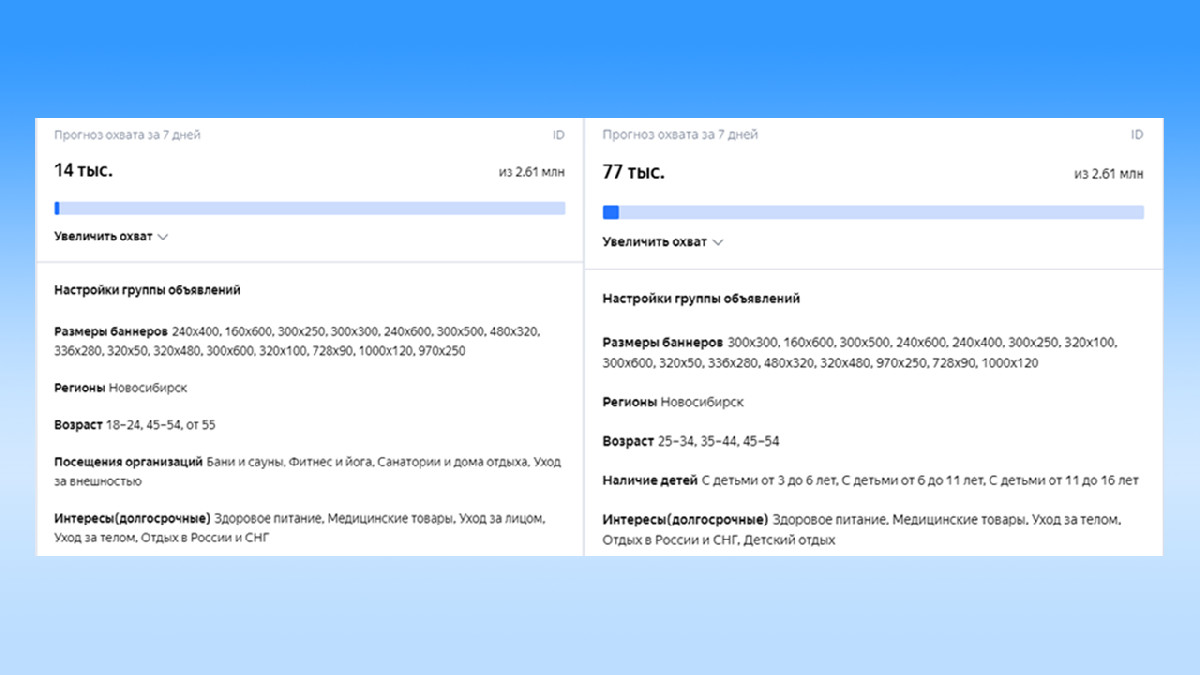1200x675 pixels.
Task: Click the reach progress bar under 14 тыс.
Action: (x=310, y=208)
